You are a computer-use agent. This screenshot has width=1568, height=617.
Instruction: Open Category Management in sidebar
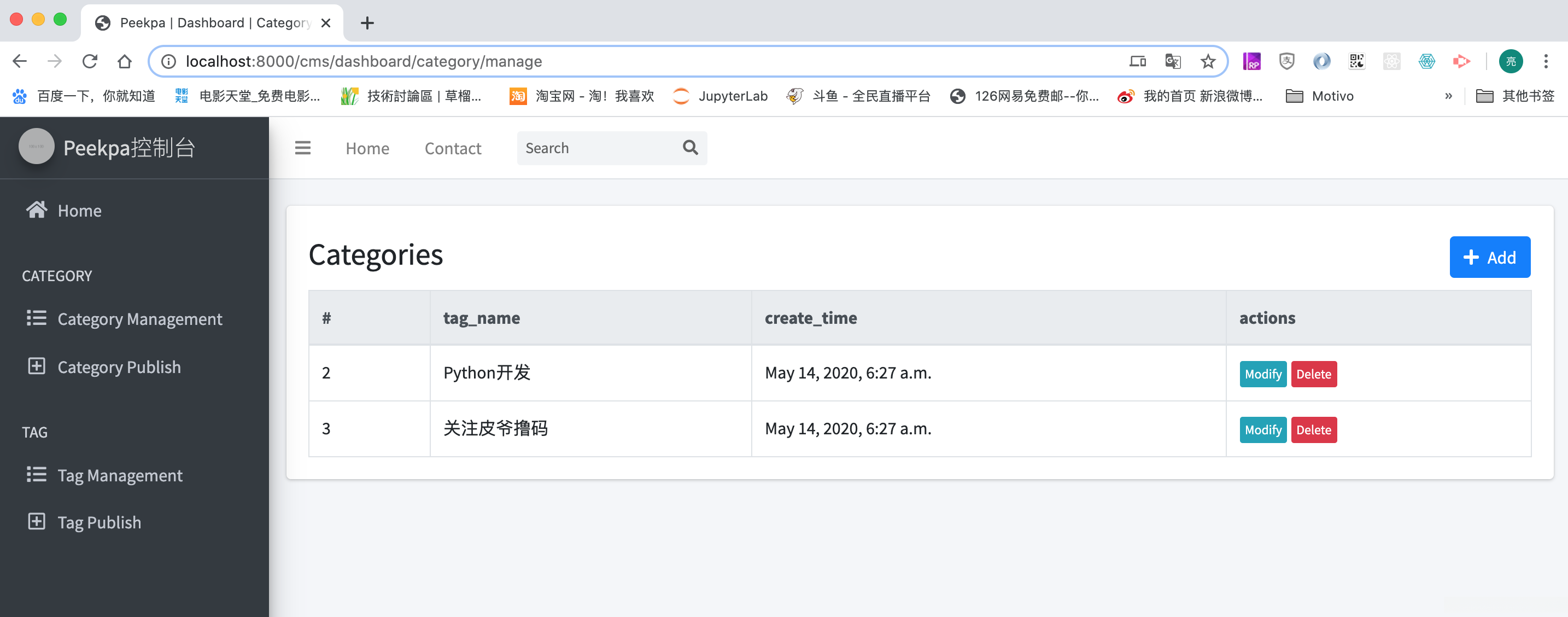click(x=139, y=318)
